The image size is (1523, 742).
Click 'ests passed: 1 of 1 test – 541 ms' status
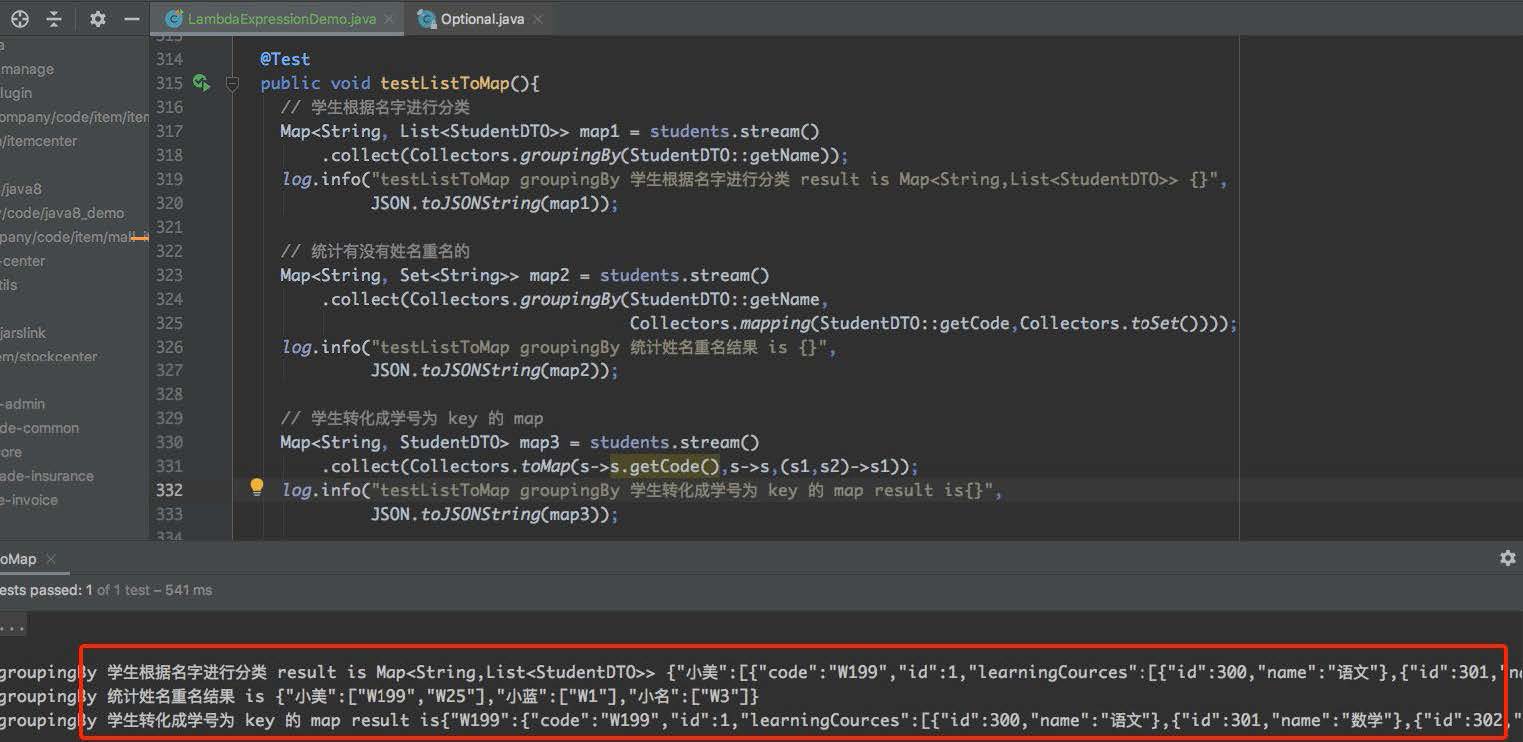tap(106, 590)
